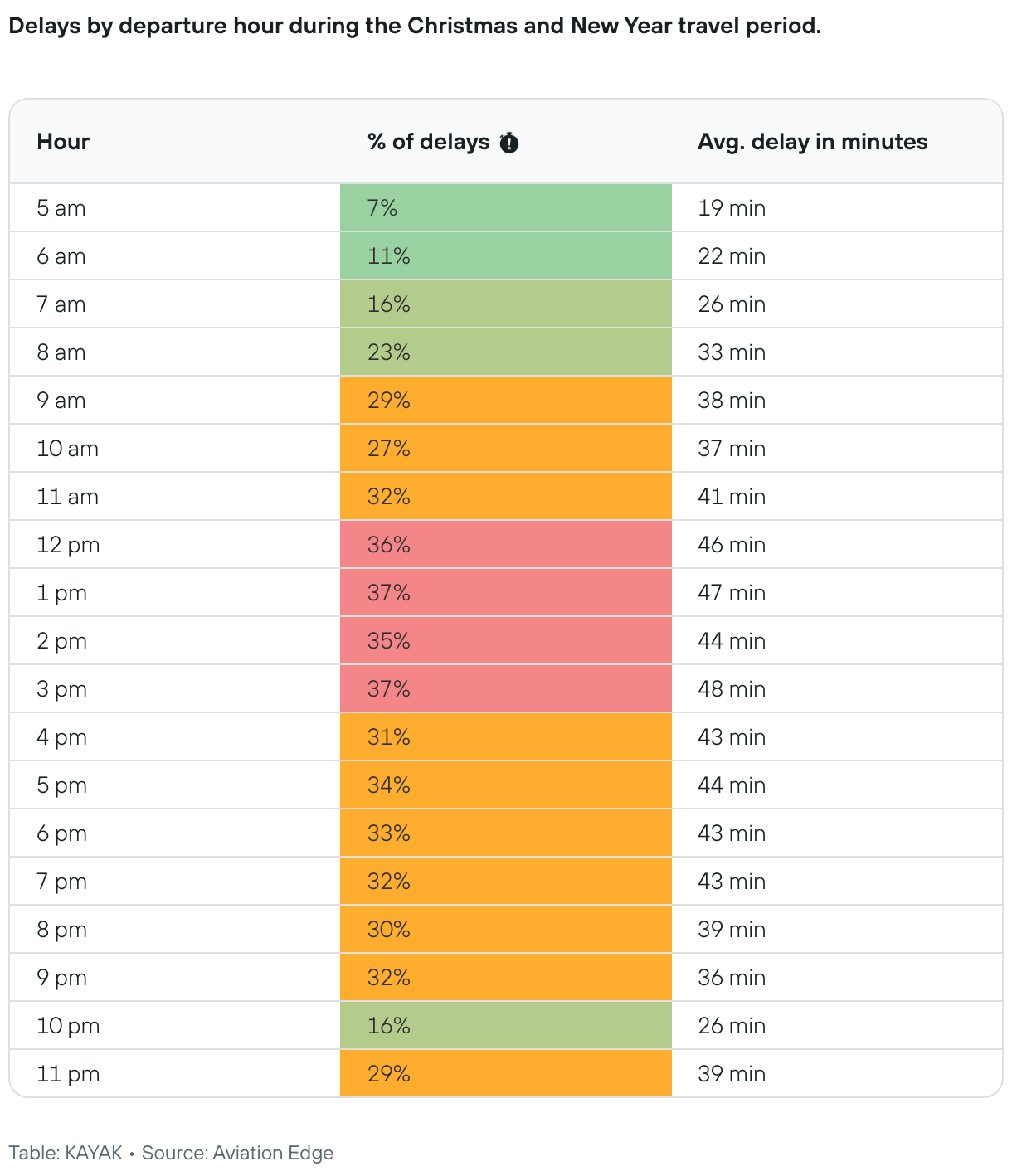Click the green 16% cell for 10 pm
The width and height of the screenshot is (1012, 1176).
(x=505, y=1026)
